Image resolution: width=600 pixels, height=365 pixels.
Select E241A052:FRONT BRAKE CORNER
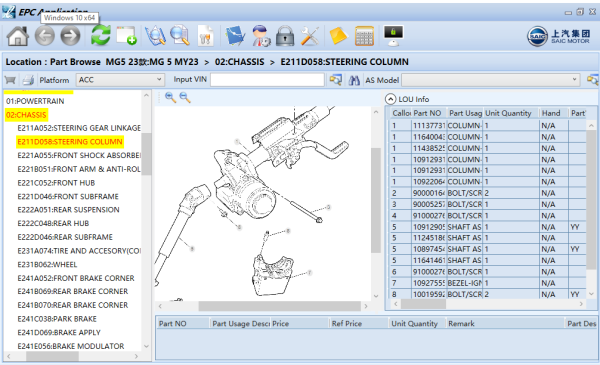[x=76, y=278]
